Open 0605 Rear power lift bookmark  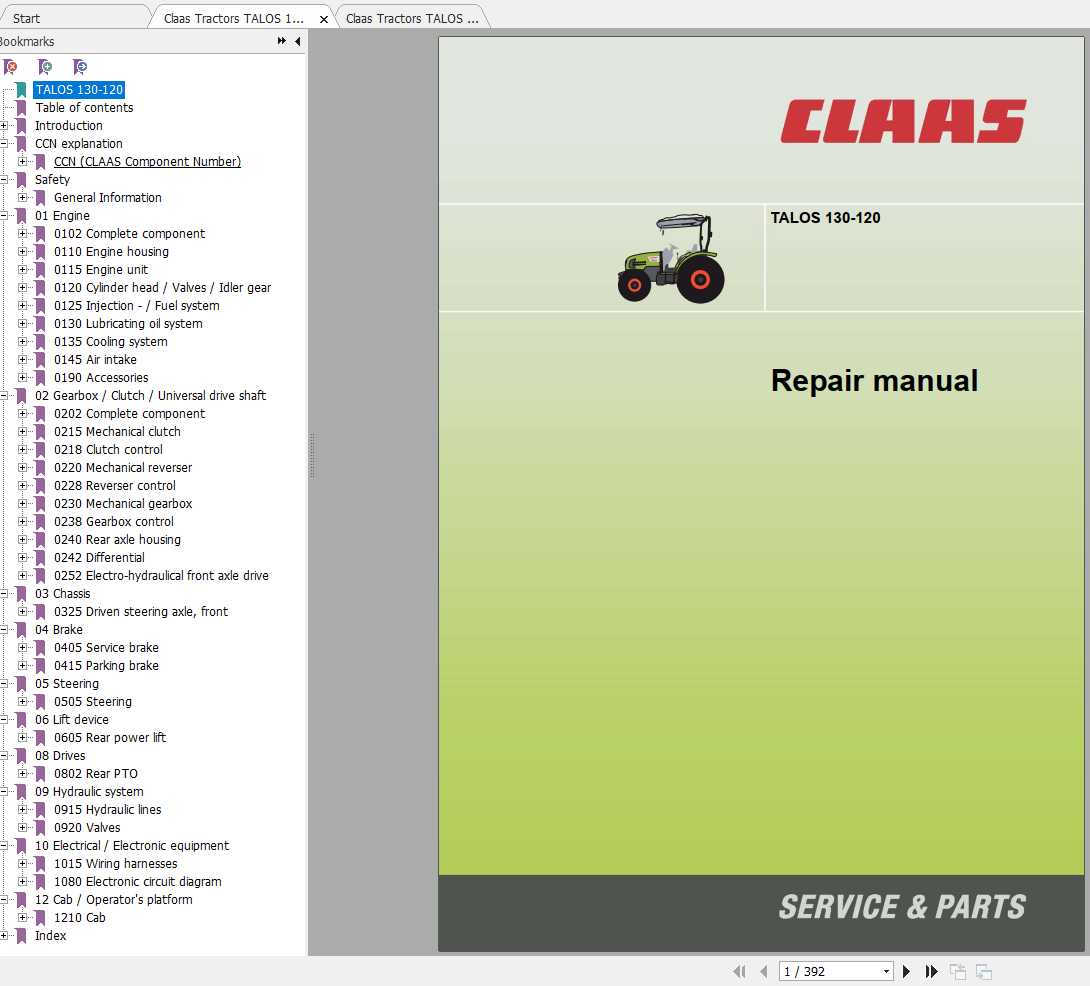110,738
